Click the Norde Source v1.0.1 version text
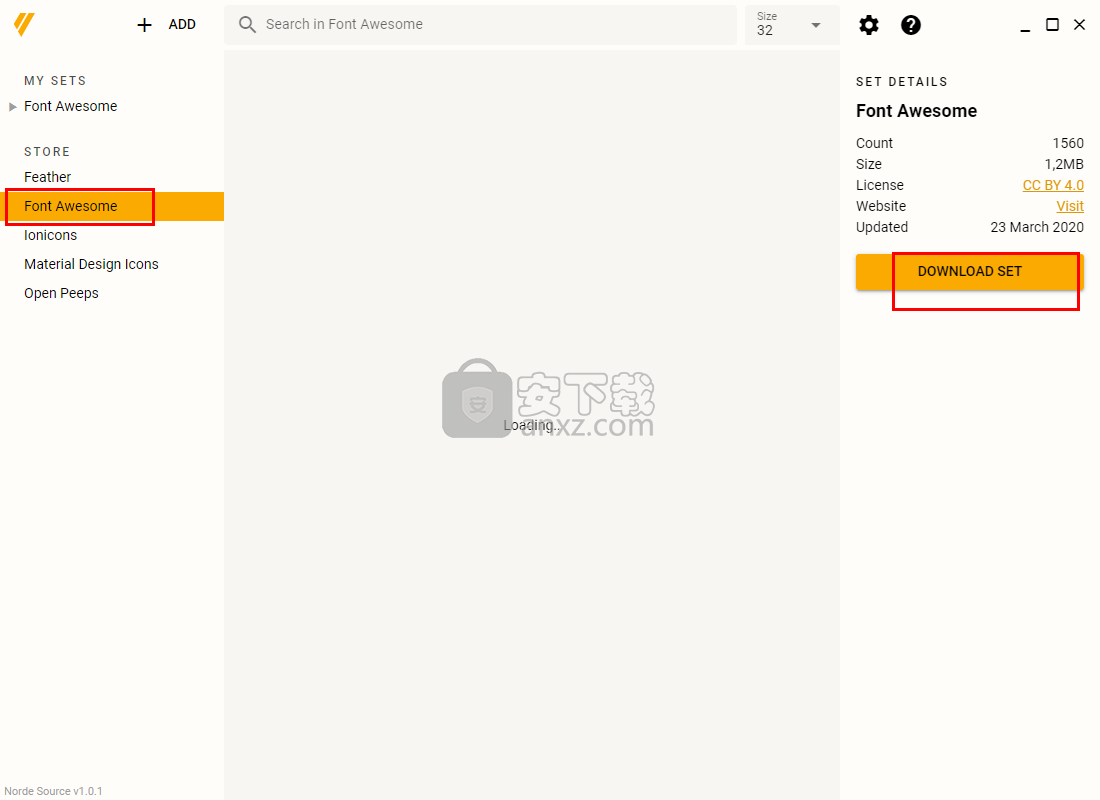The width and height of the screenshot is (1100, 800). 53,791
